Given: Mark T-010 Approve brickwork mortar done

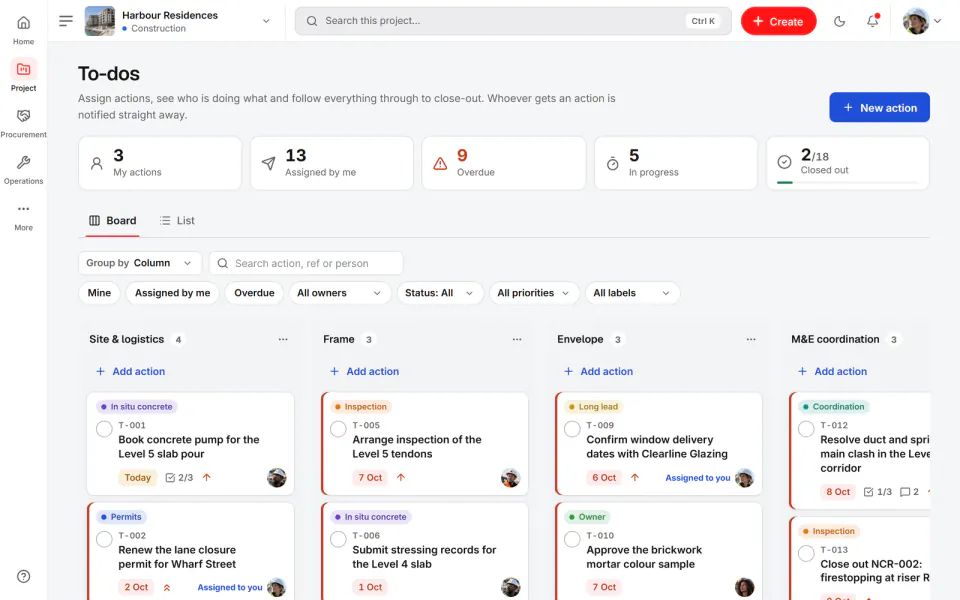Looking at the screenshot, I should [572, 539].
